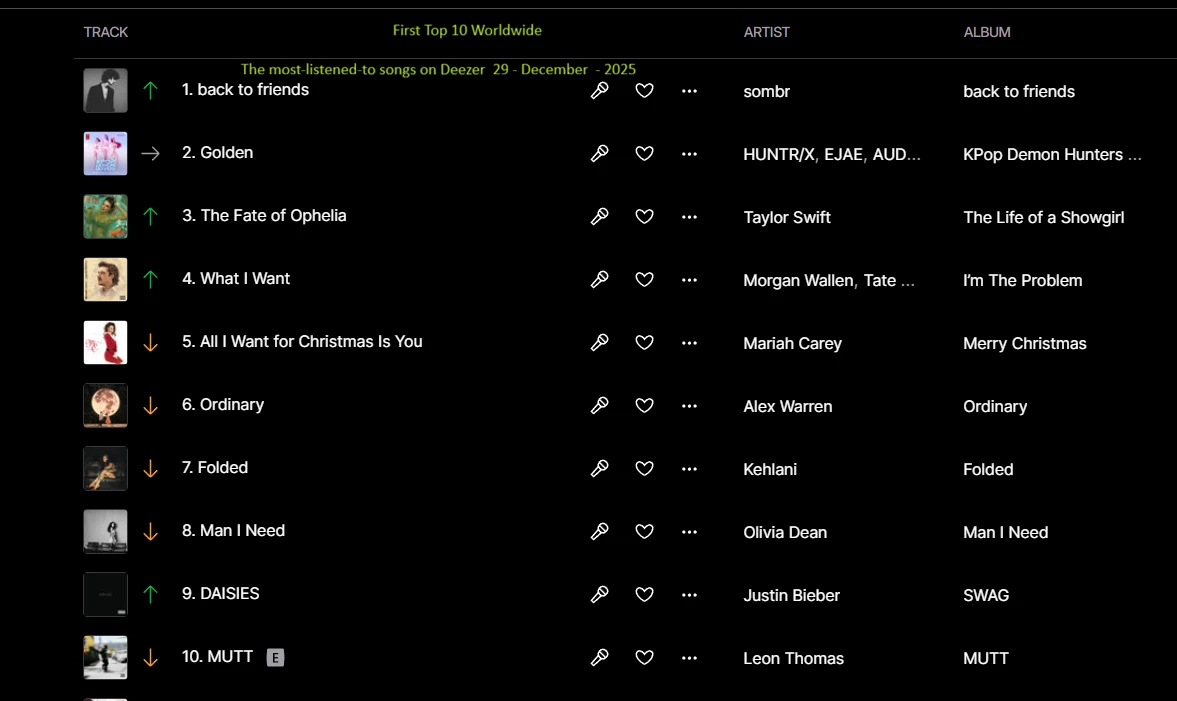Open three-dot menu for Ordinary
Image resolution: width=1177 pixels, height=701 pixels.
pyautogui.click(x=689, y=406)
